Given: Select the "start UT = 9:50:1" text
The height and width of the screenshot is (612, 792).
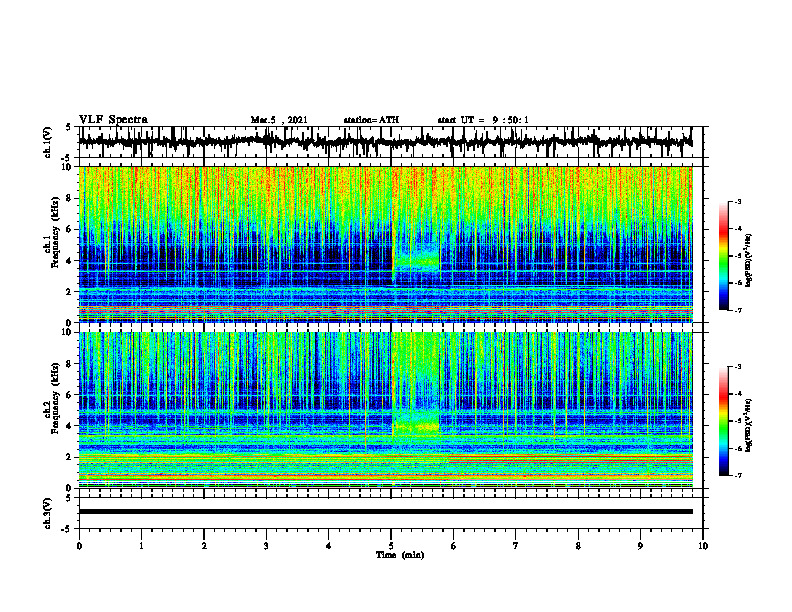Looking at the screenshot, I should 483,120.
